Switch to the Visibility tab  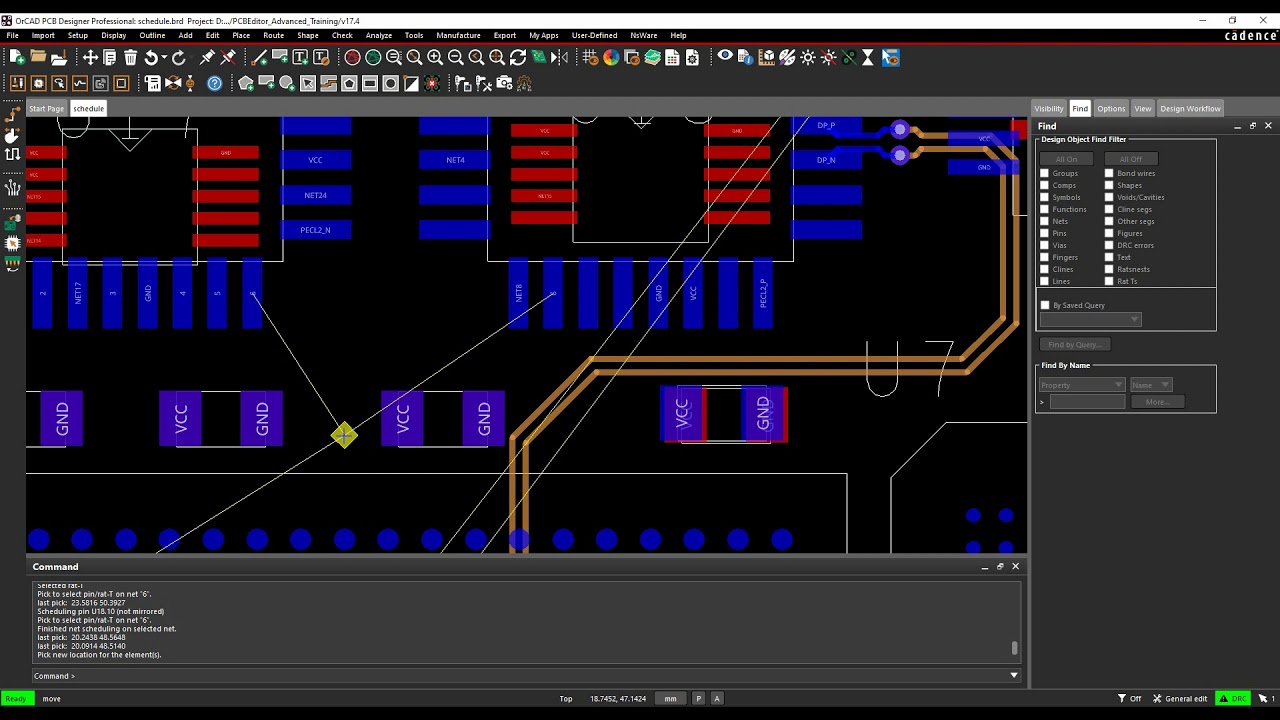pyautogui.click(x=1049, y=108)
